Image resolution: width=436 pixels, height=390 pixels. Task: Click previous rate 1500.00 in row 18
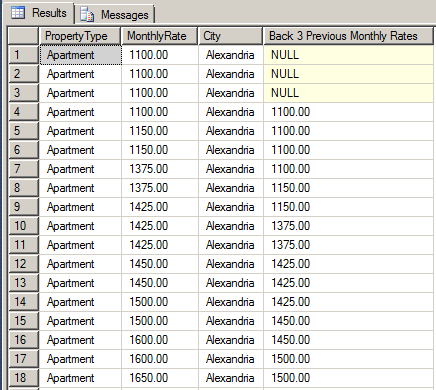pyautogui.click(x=348, y=378)
